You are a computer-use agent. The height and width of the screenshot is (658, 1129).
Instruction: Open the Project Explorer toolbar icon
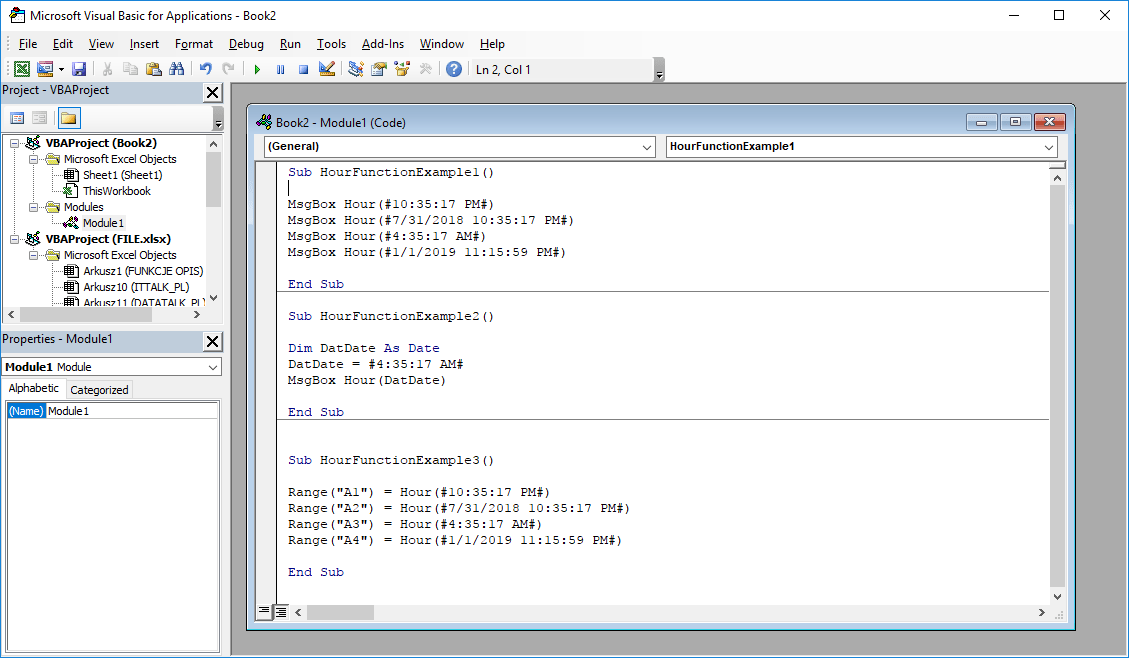356,69
